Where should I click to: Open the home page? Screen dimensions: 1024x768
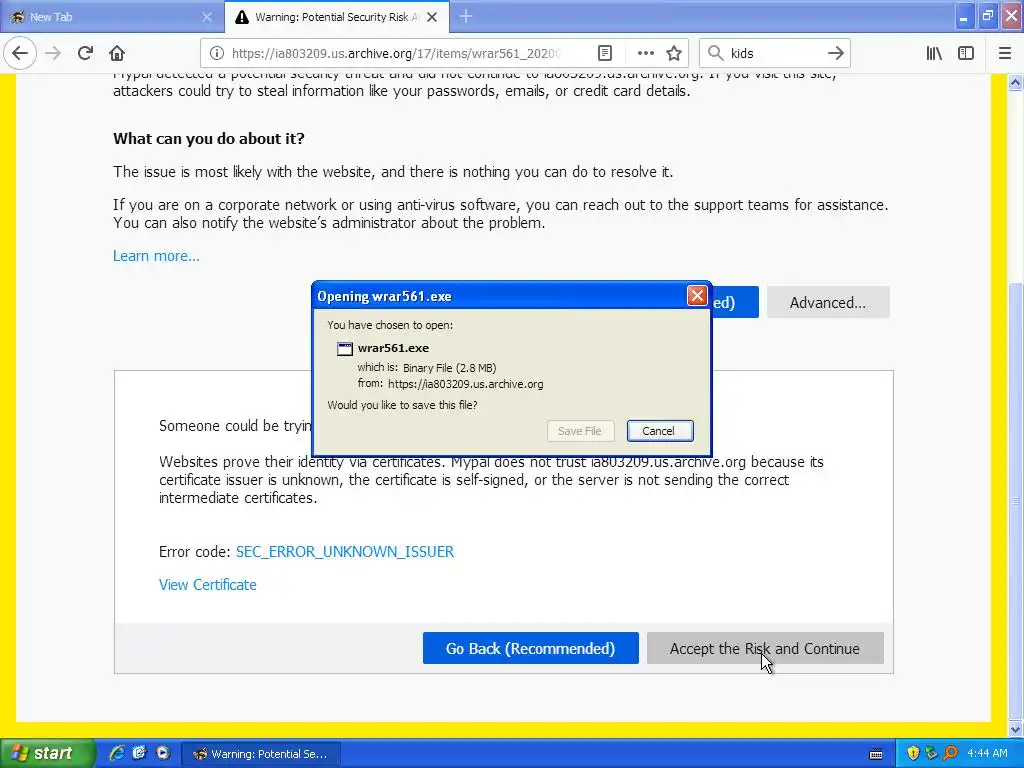pos(117,53)
